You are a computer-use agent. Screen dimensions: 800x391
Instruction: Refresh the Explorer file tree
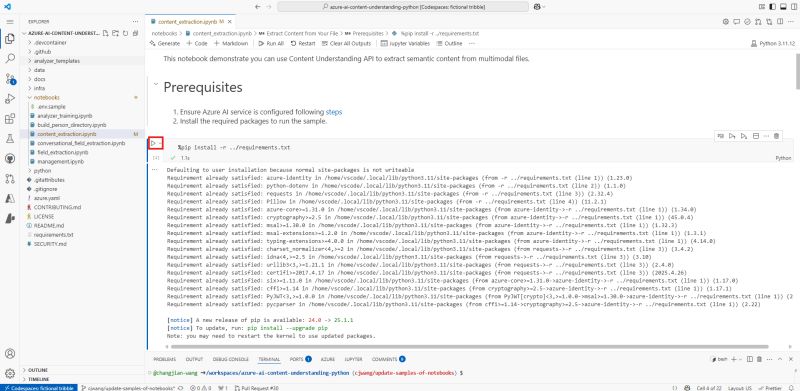click(125, 33)
